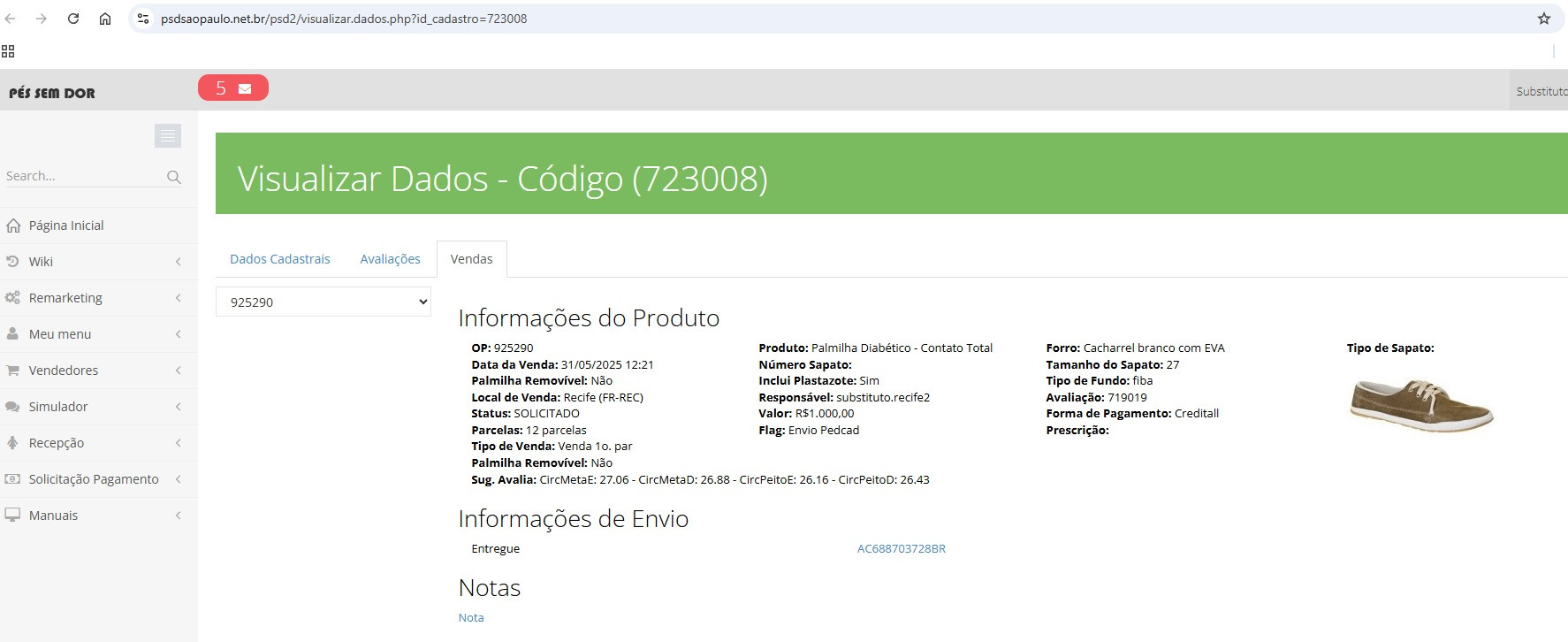
Task: Click the Manuais monitor icon
Action: (12, 516)
